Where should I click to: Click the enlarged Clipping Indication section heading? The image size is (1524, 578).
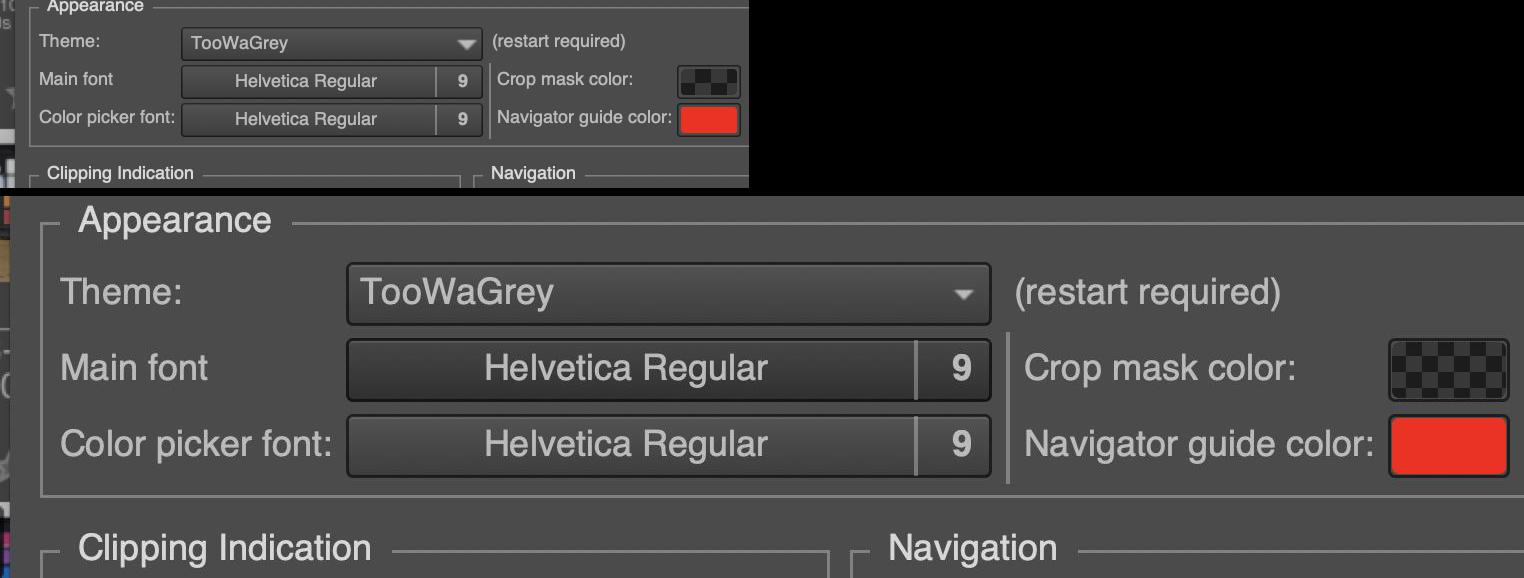click(x=224, y=548)
